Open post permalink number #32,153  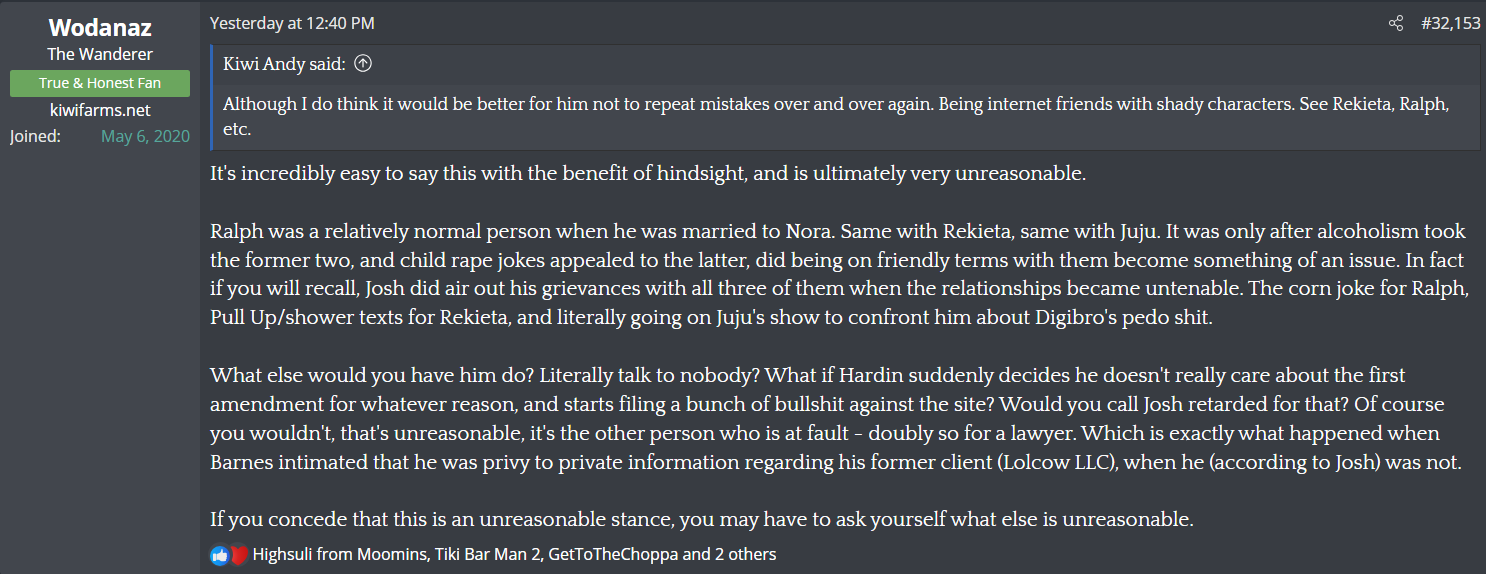point(1450,23)
